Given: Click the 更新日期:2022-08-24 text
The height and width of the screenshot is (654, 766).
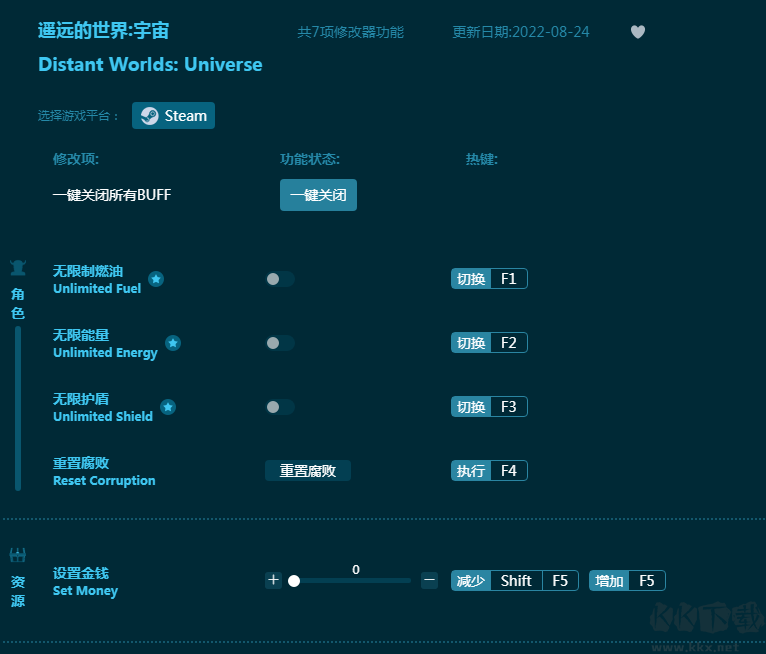Looking at the screenshot, I should pos(521,32).
